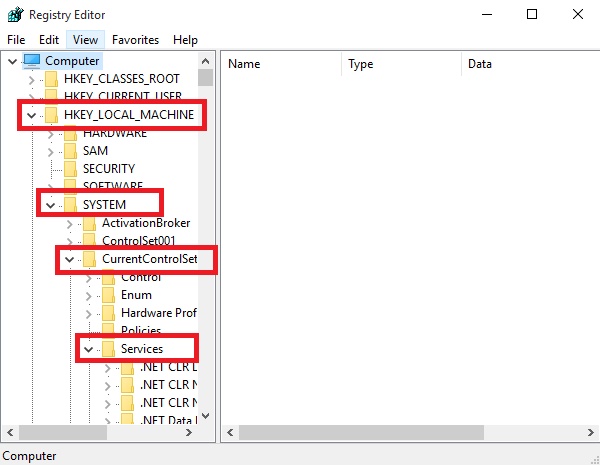
Task: Select the Services key label
Action: (x=142, y=349)
